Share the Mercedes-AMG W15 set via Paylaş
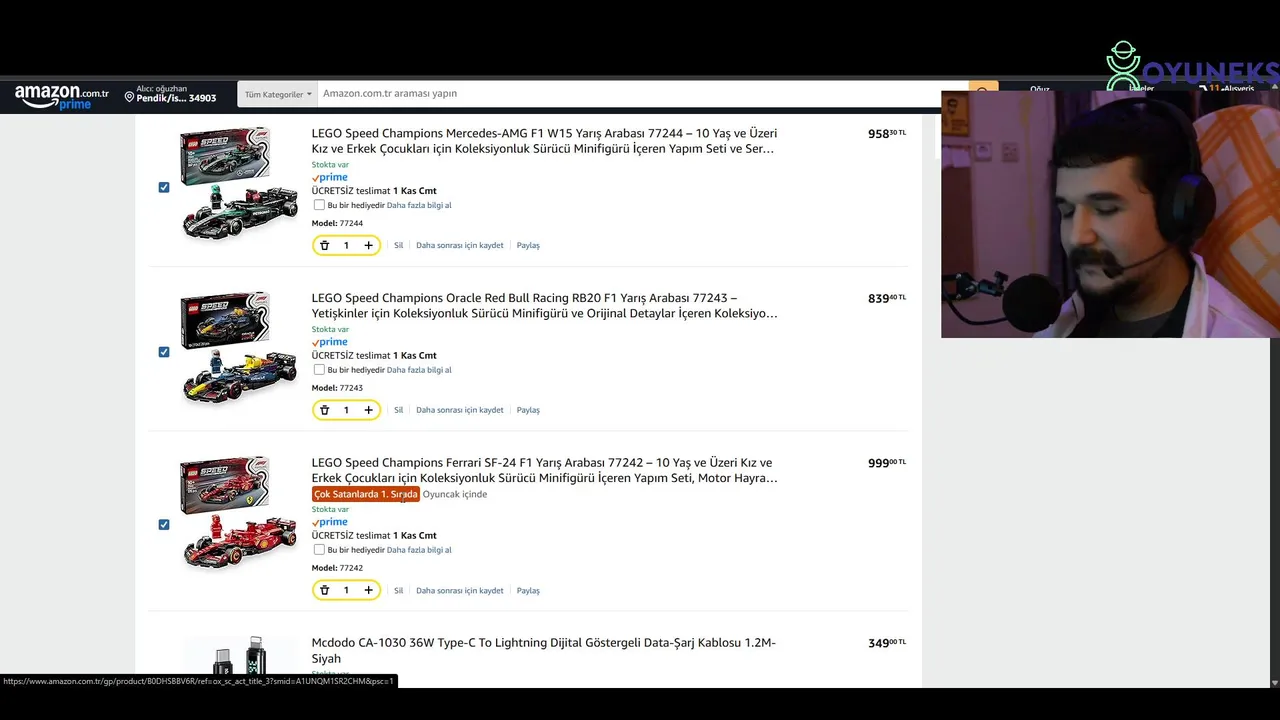Image resolution: width=1280 pixels, height=720 pixels. click(x=528, y=245)
